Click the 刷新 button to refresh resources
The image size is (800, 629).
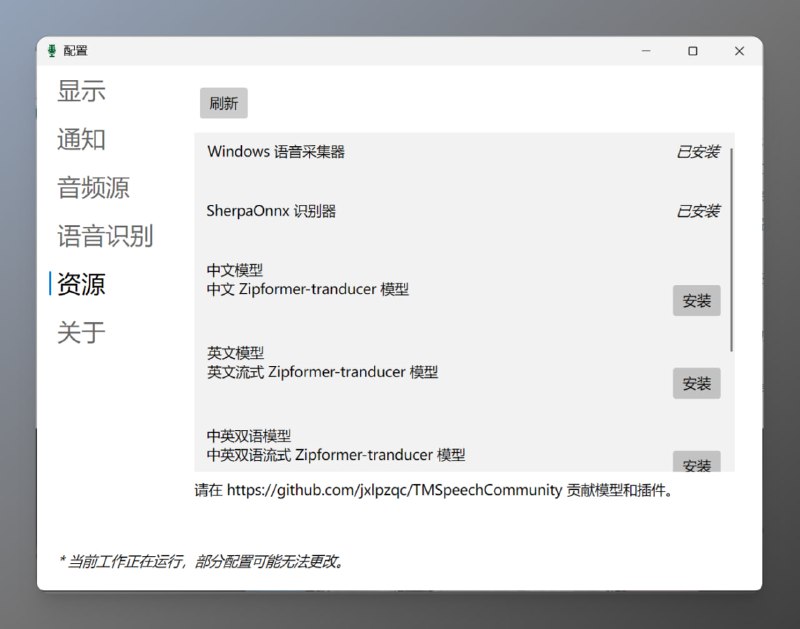(x=224, y=103)
